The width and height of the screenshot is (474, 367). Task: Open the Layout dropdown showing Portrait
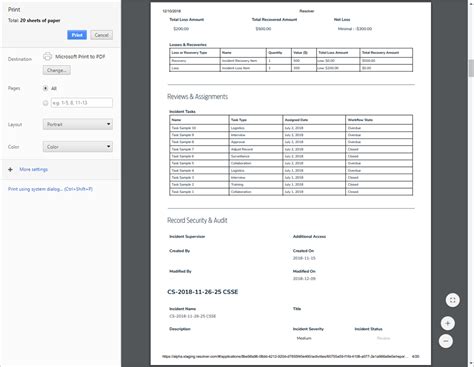coord(78,124)
